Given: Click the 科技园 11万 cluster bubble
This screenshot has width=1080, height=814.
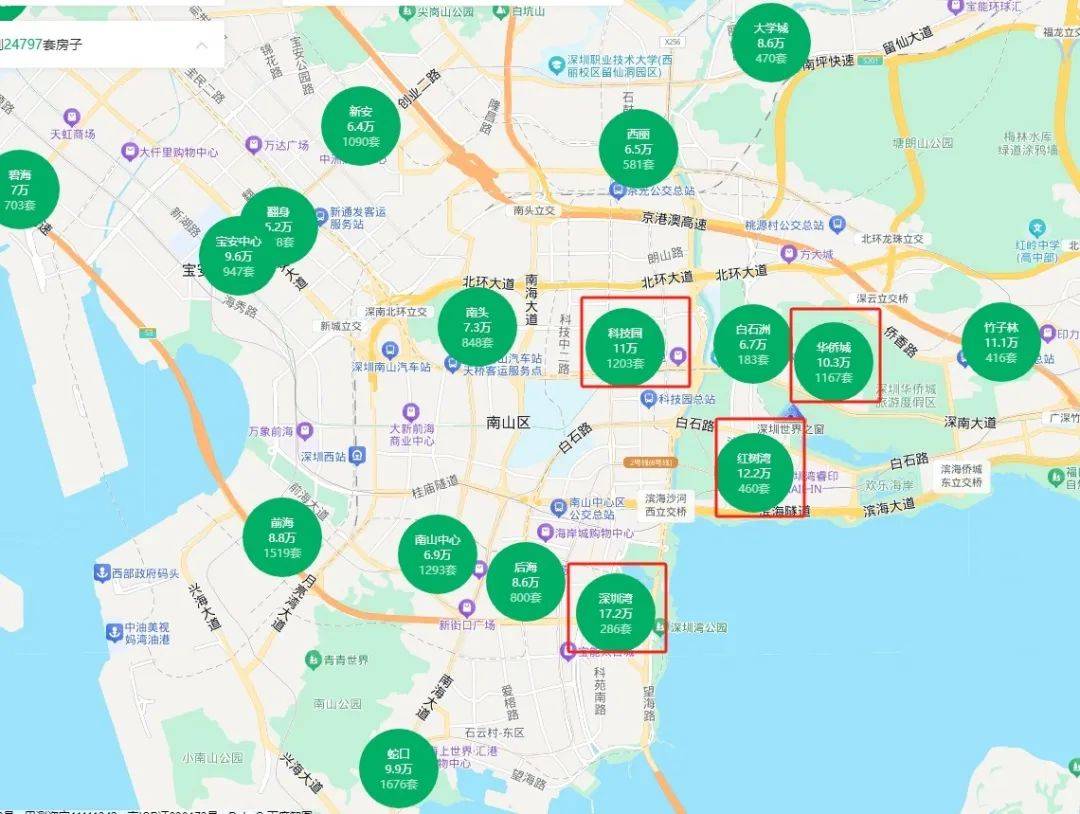Looking at the screenshot, I should (625, 348).
